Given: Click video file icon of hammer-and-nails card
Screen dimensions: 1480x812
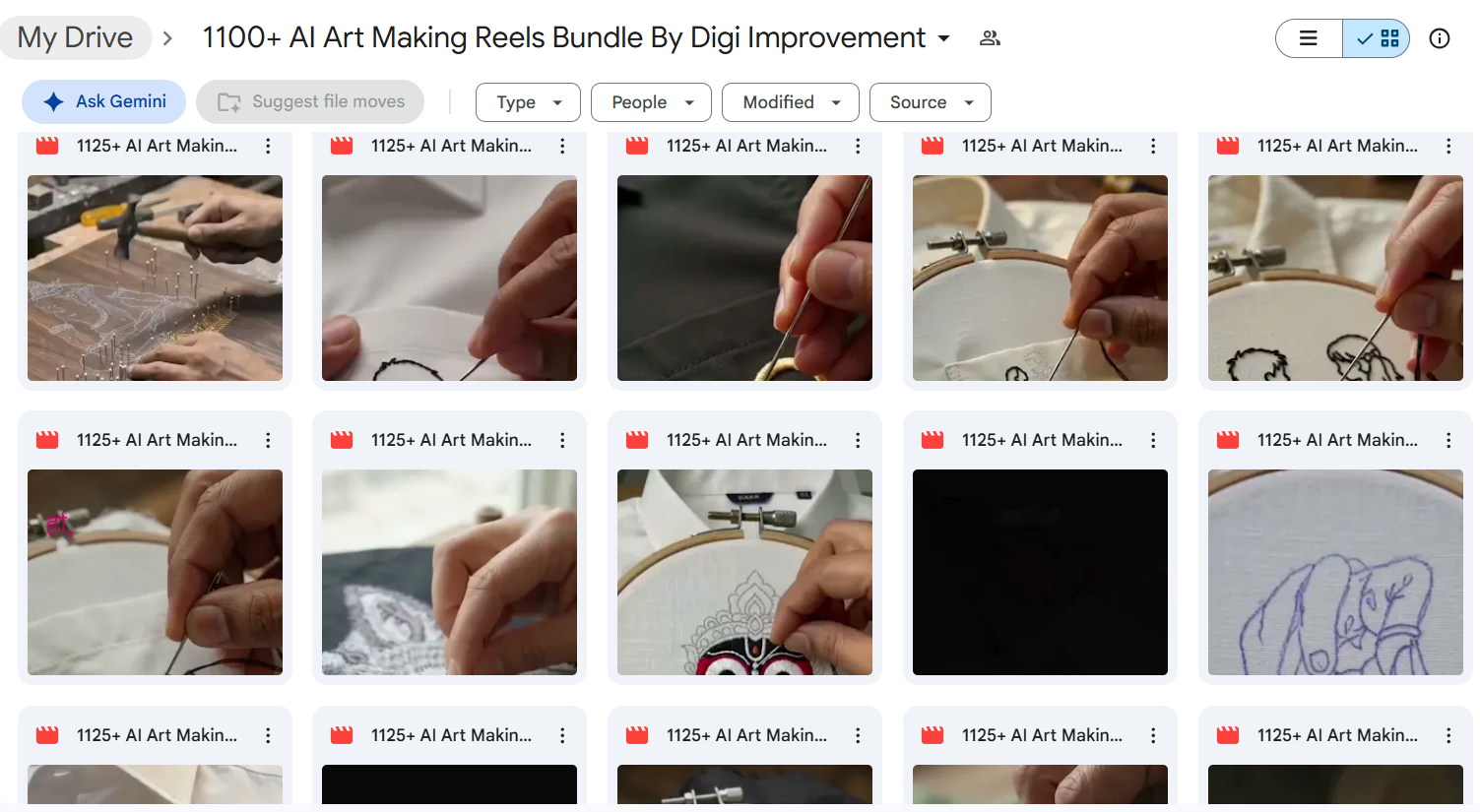Looking at the screenshot, I should click(47, 146).
